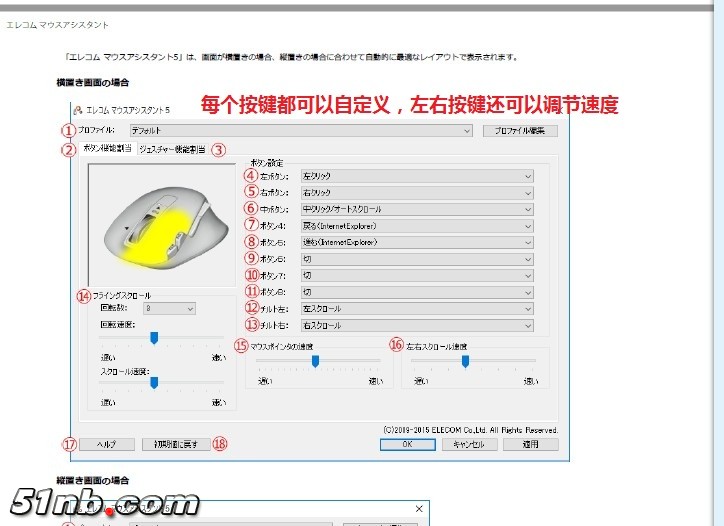This screenshot has height=526, width=724.
Task: Confirm settings with the OK button
Action: coord(407,444)
